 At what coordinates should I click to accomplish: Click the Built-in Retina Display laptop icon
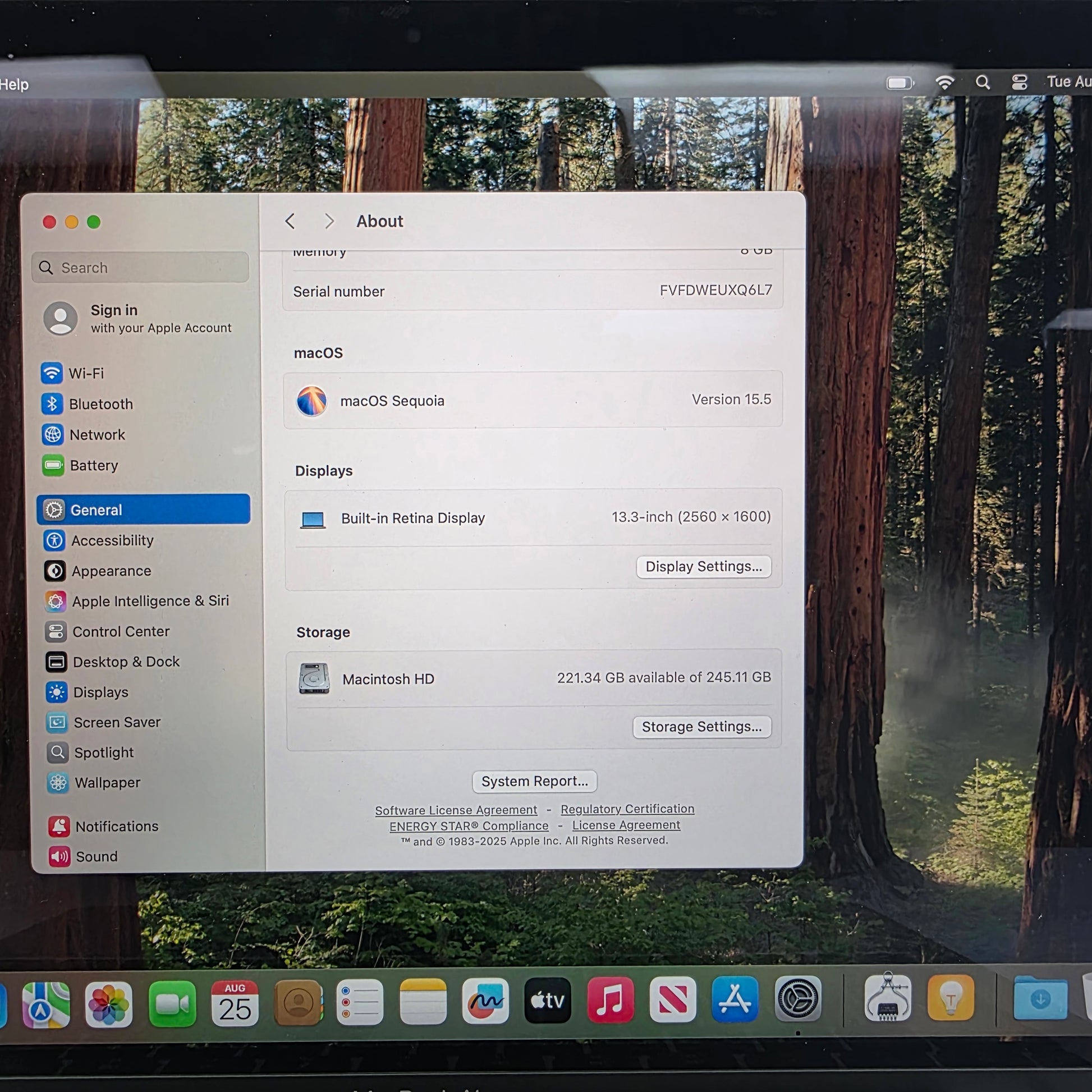[x=313, y=520]
